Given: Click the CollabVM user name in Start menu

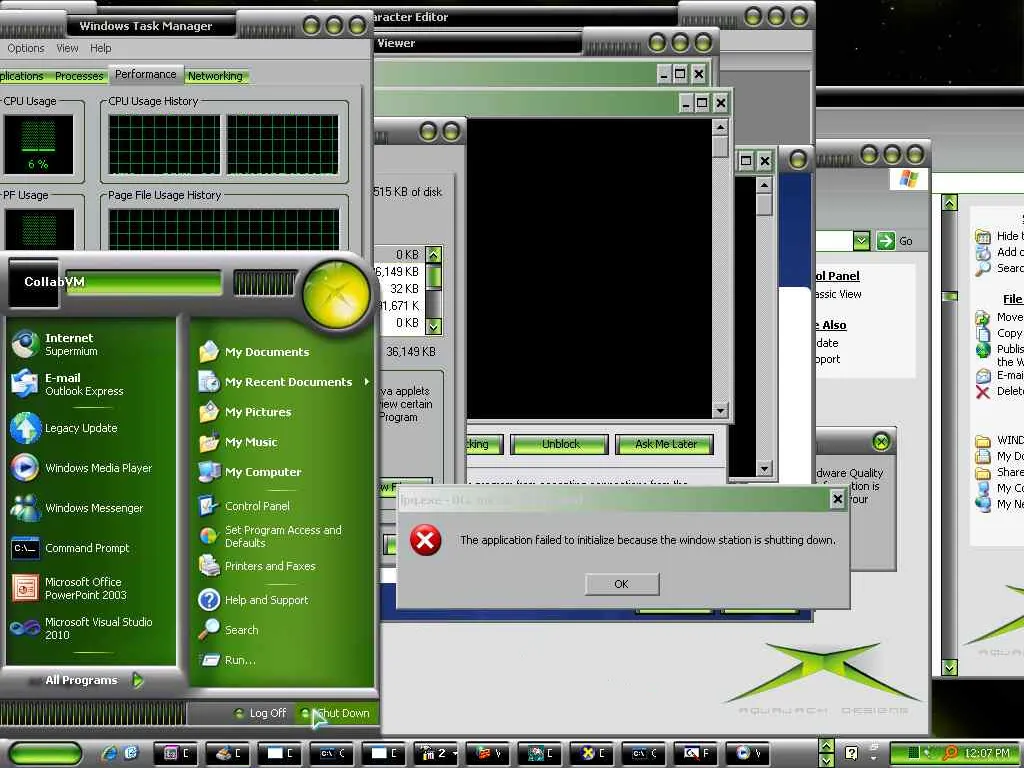Looking at the screenshot, I should tap(54, 281).
